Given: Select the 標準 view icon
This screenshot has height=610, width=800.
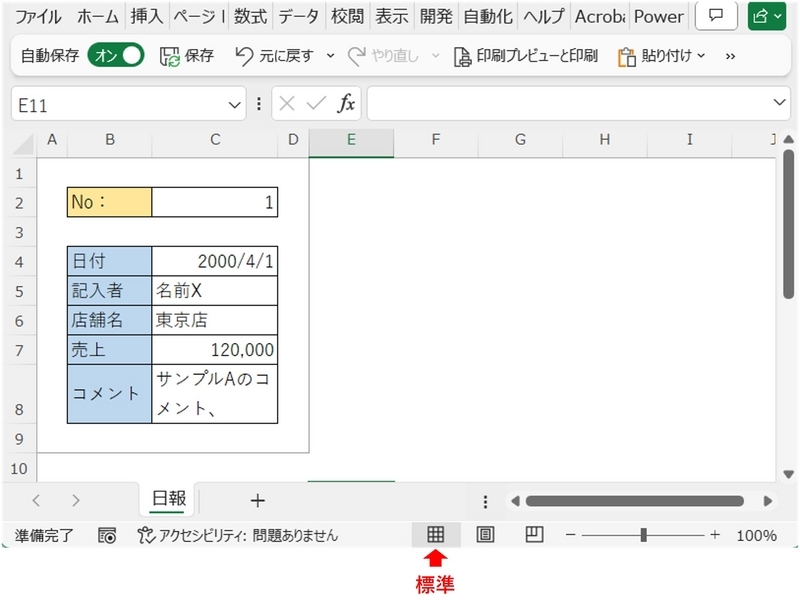Looking at the screenshot, I should (436, 535).
